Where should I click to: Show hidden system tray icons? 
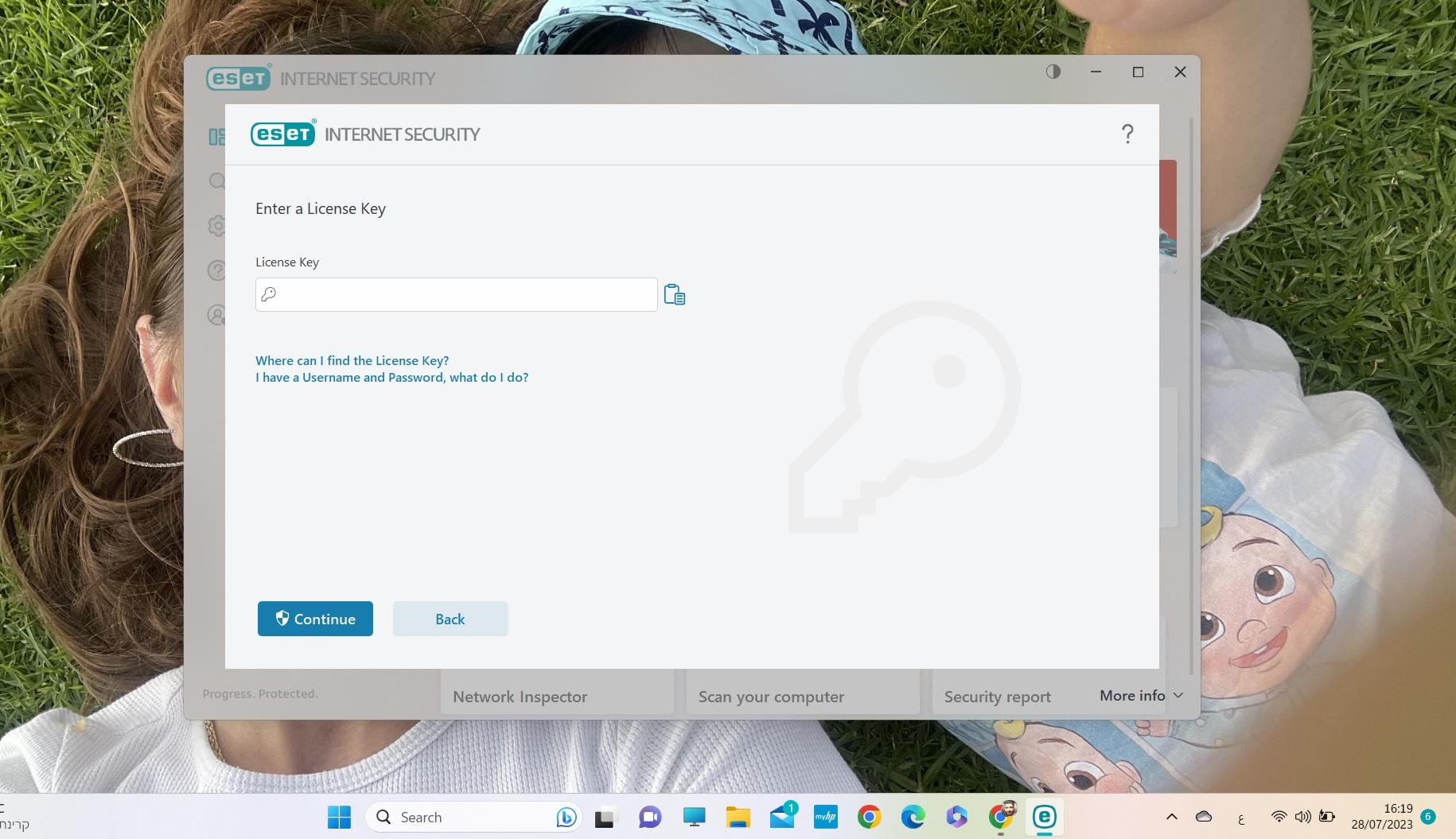1171,817
